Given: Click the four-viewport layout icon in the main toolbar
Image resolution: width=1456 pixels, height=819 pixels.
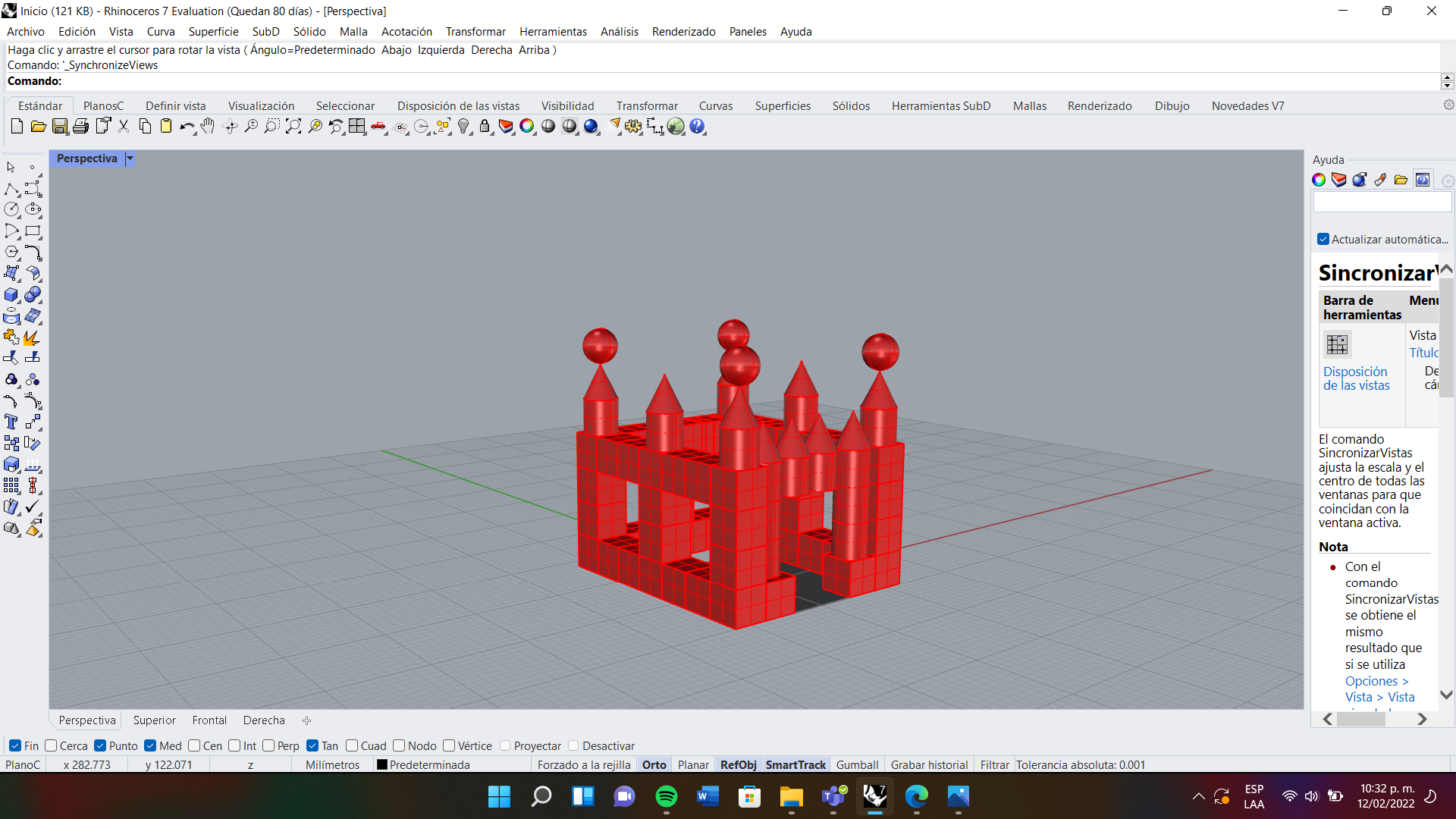Looking at the screenshot, I should click(x=357, y=127).
